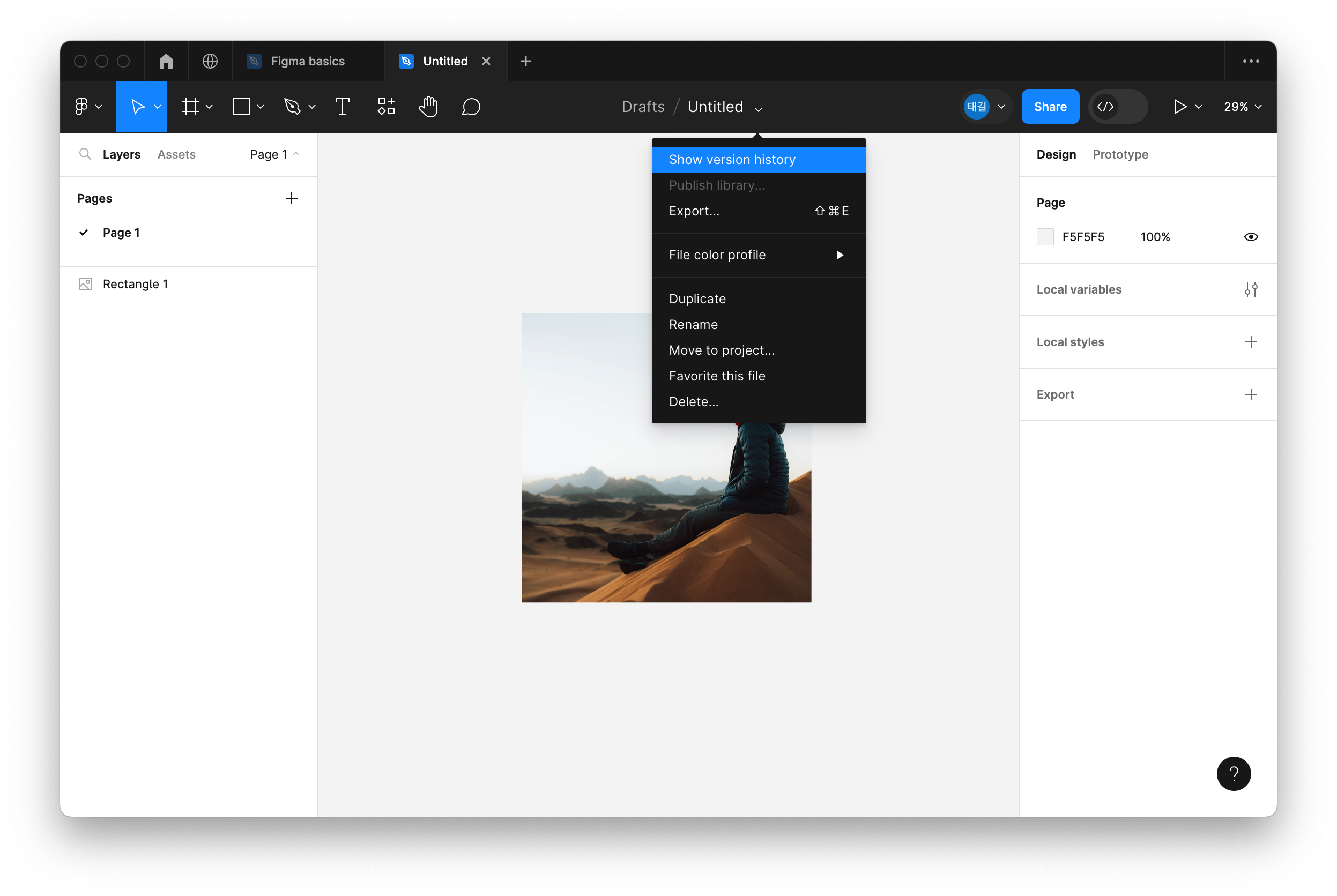1337x896 pixels.
Task: Choose Show version history menu item
Action: click(732, 160)
